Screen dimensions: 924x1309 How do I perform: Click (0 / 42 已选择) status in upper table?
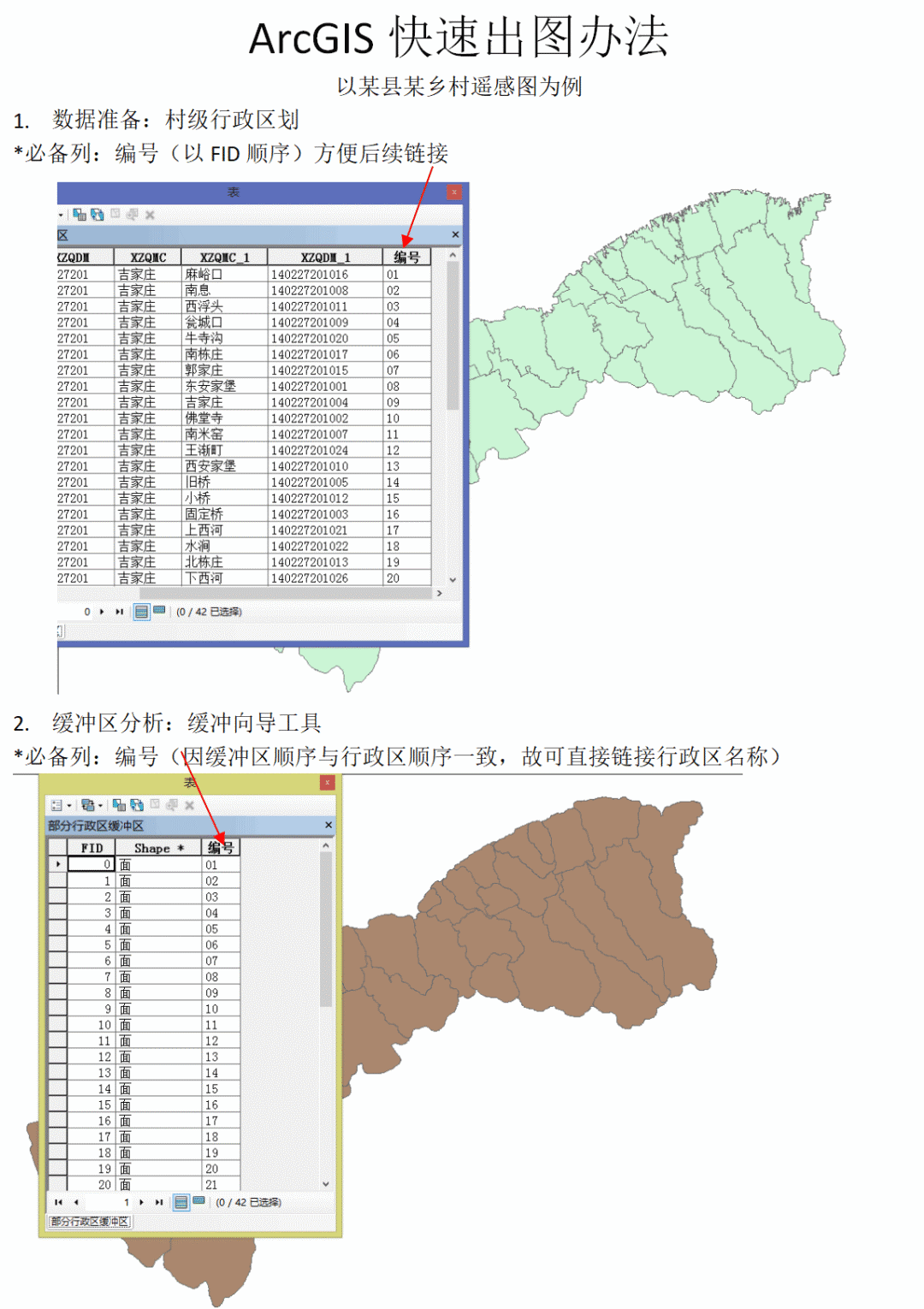pyautogui.click(x=209, y=612)
